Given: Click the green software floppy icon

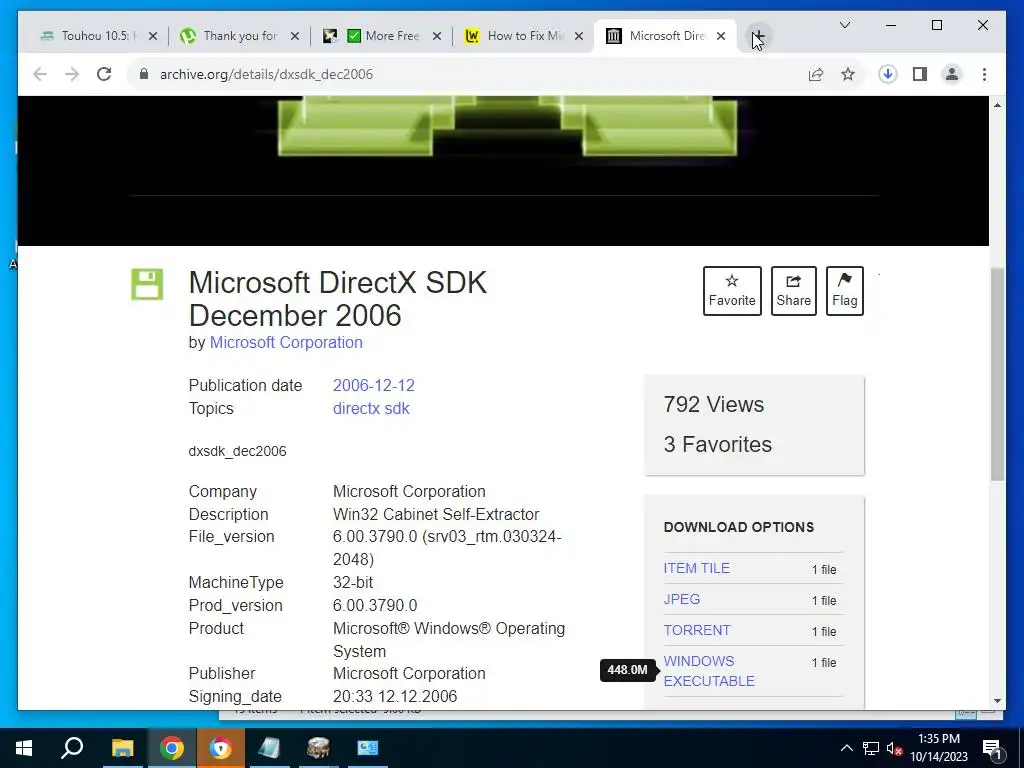Looking at the screenshot, I should 147,284.
